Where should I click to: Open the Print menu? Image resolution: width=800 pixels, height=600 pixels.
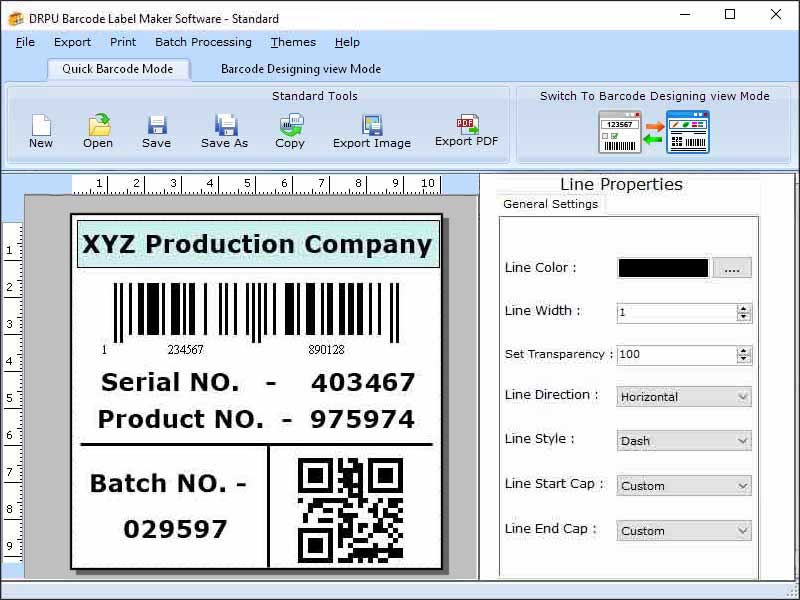click(x=123, y=42)
